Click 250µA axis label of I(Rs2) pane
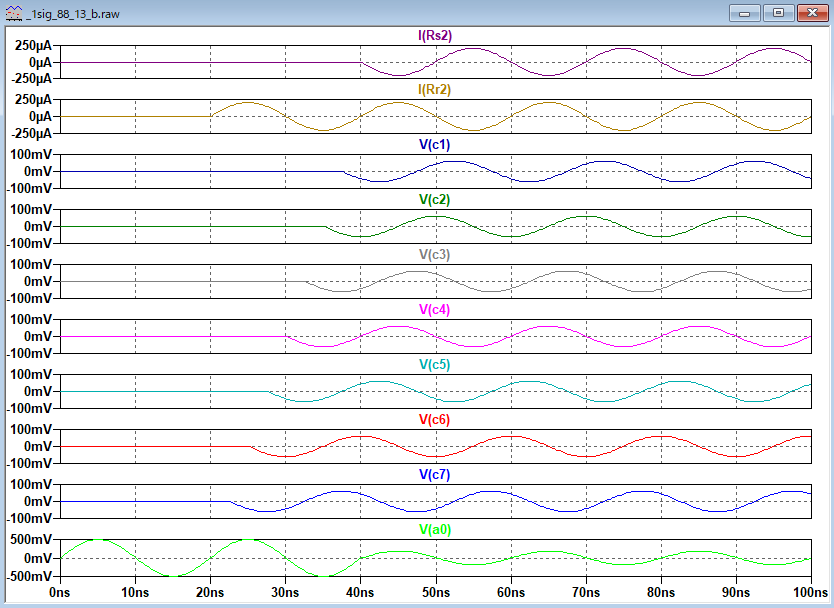This screenshot has height=608, width=834. pos(34,46)
